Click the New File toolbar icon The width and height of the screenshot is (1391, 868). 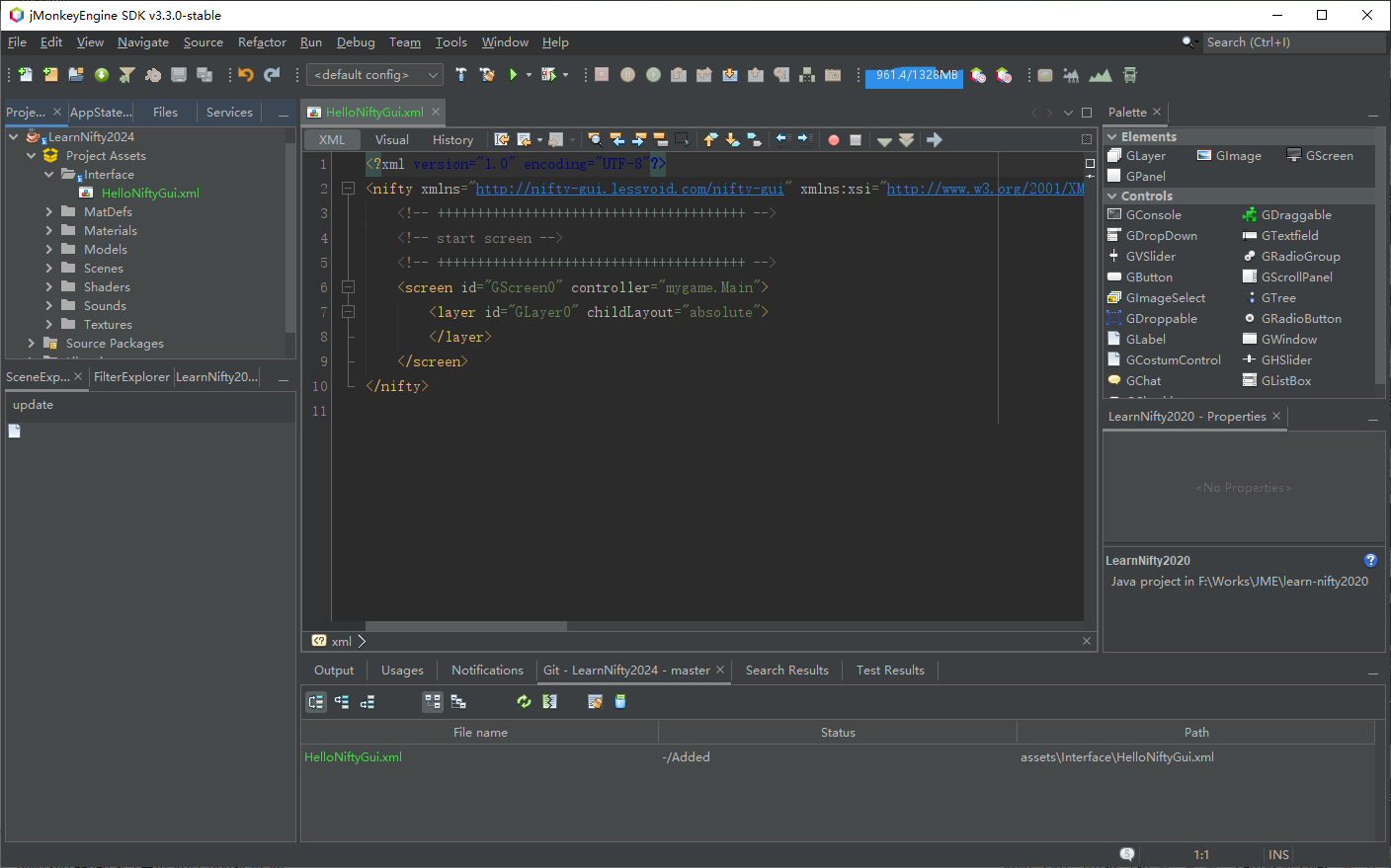coord(25,75)
